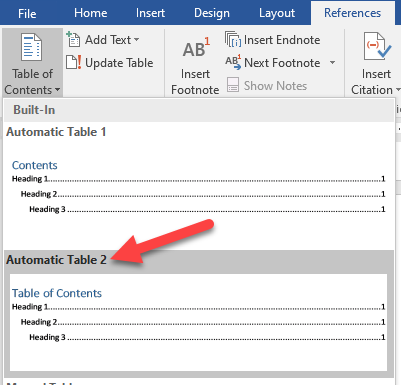Open the Insert Citation dropdown arrow

click(x=397, y=90)
